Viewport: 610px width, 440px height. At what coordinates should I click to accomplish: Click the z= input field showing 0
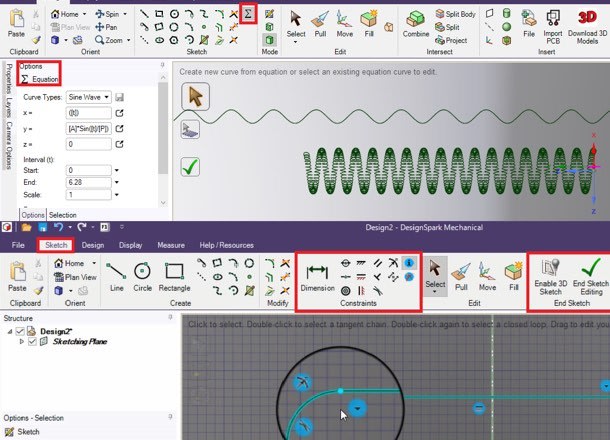(89, 144)
